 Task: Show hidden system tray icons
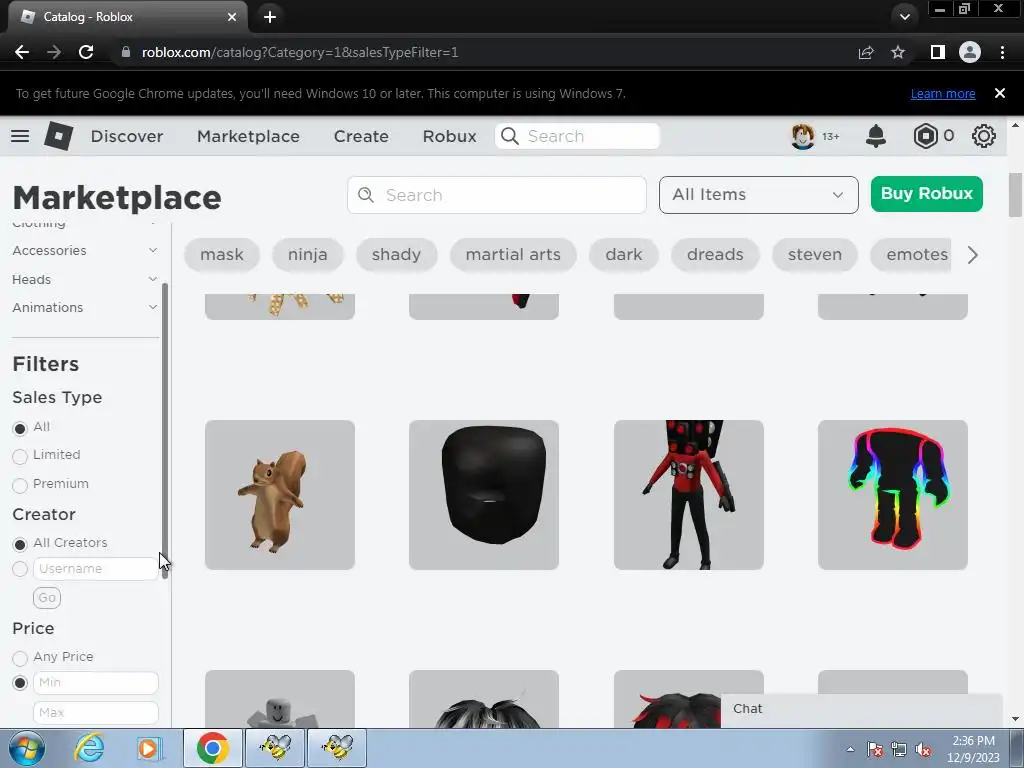click(850, 749)
